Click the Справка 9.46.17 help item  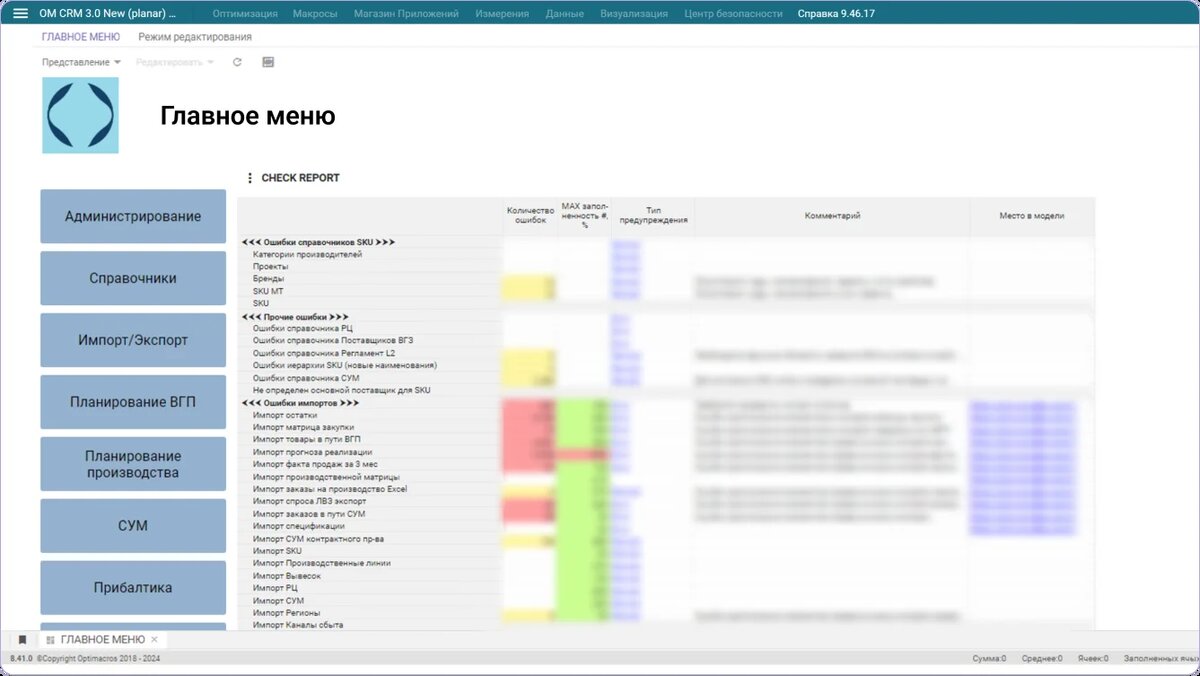(x=836, y=13)
